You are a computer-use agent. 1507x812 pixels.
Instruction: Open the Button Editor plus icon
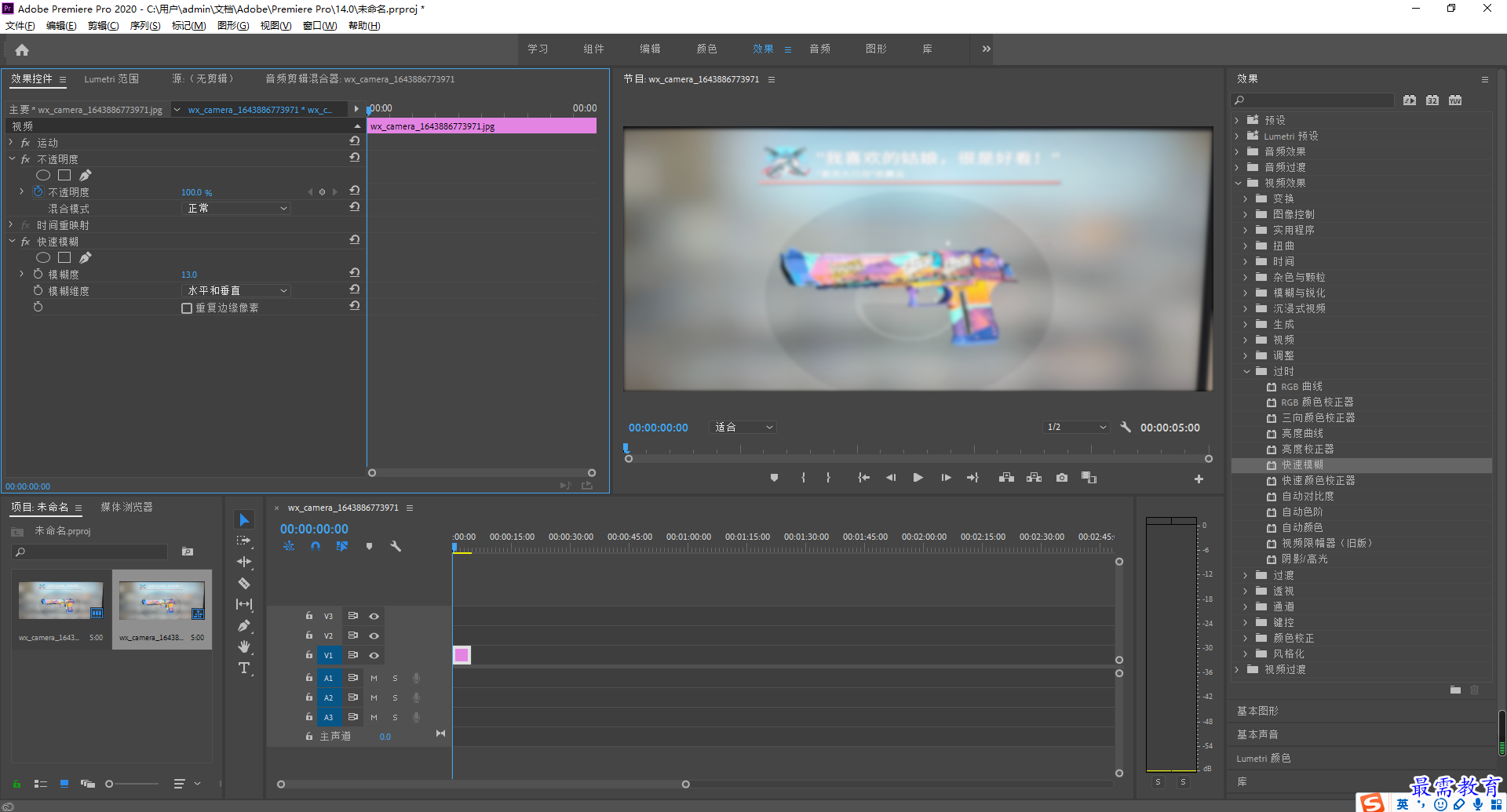tap(1199, 479)
